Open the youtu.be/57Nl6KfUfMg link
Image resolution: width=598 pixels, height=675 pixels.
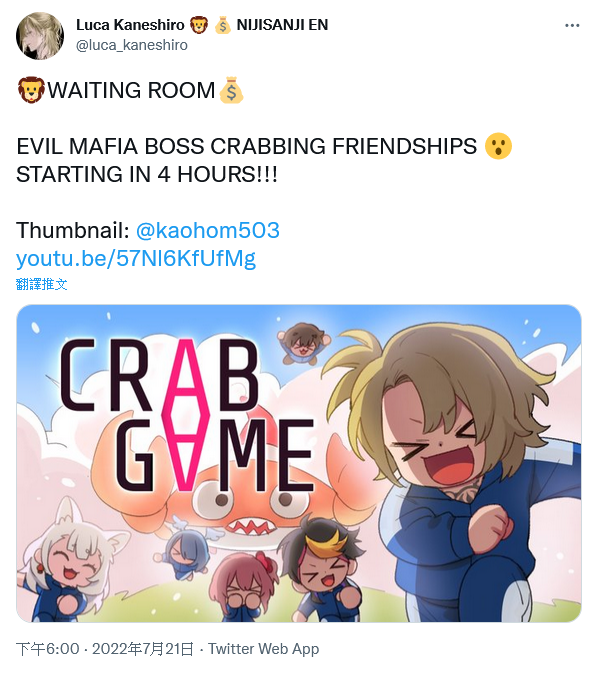[136, 258]
